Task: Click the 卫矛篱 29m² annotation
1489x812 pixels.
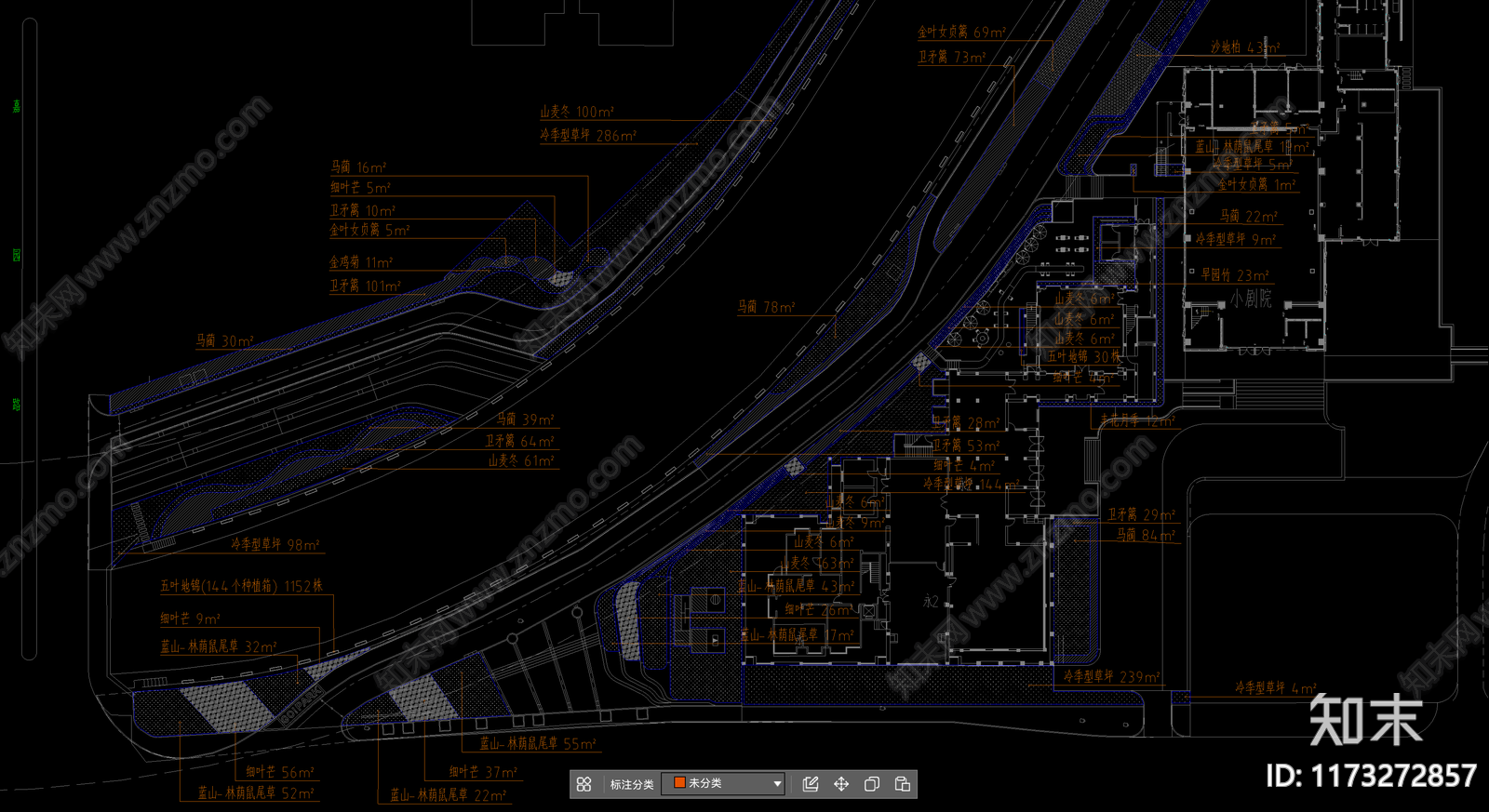Action: 1141,514
